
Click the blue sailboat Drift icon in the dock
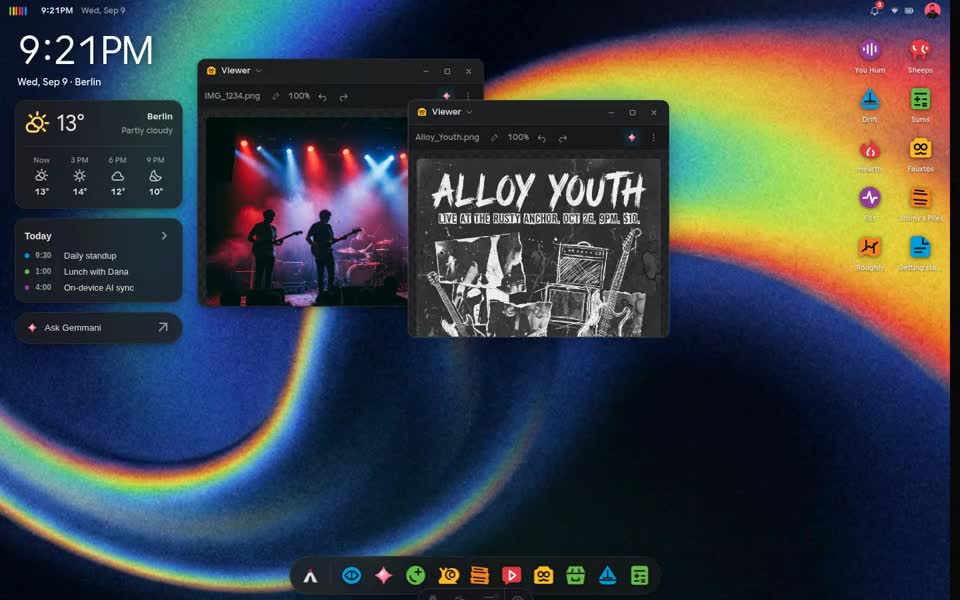[x=607, y=576]
